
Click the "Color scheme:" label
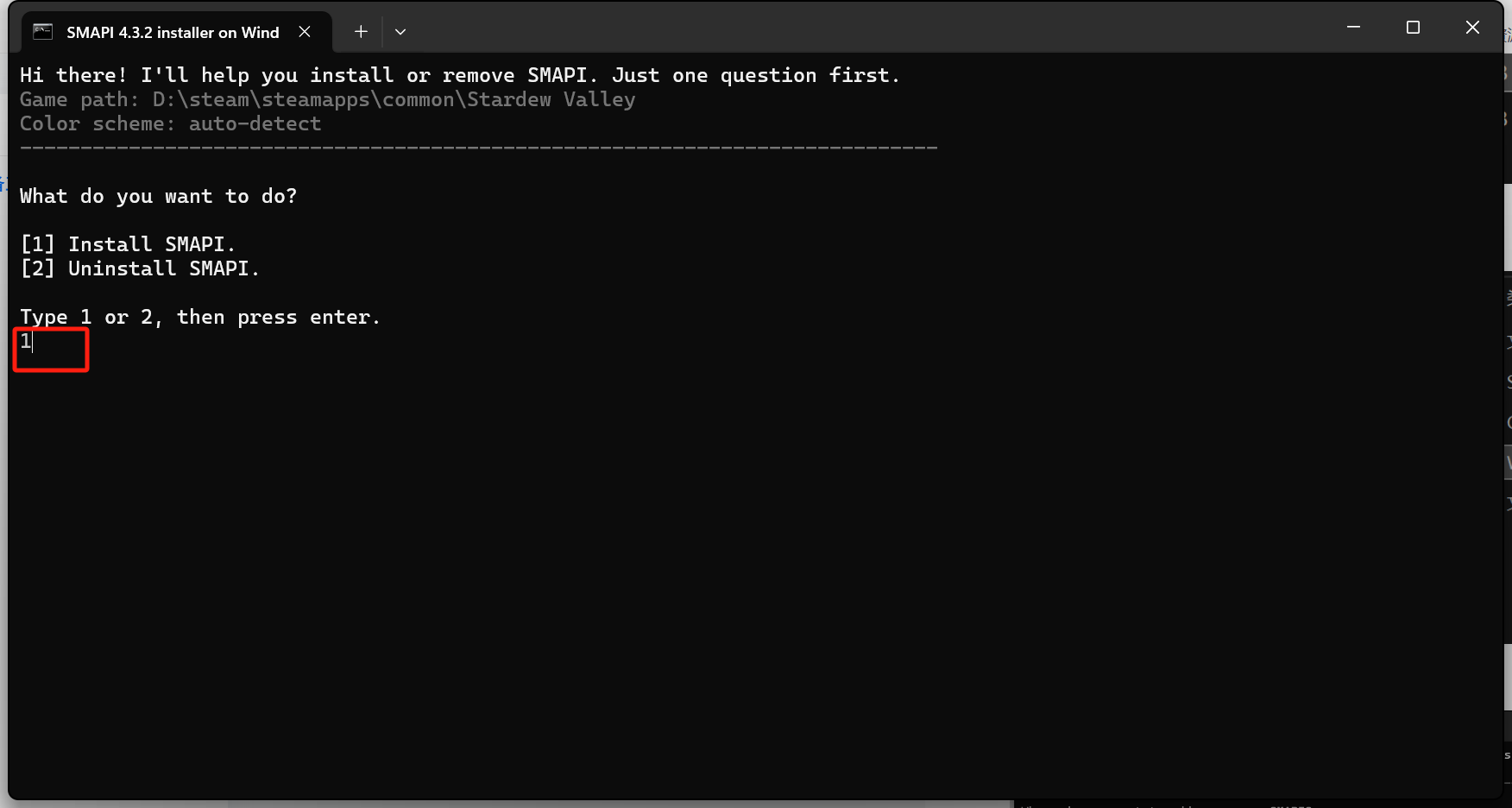click(x=97, y=124)
